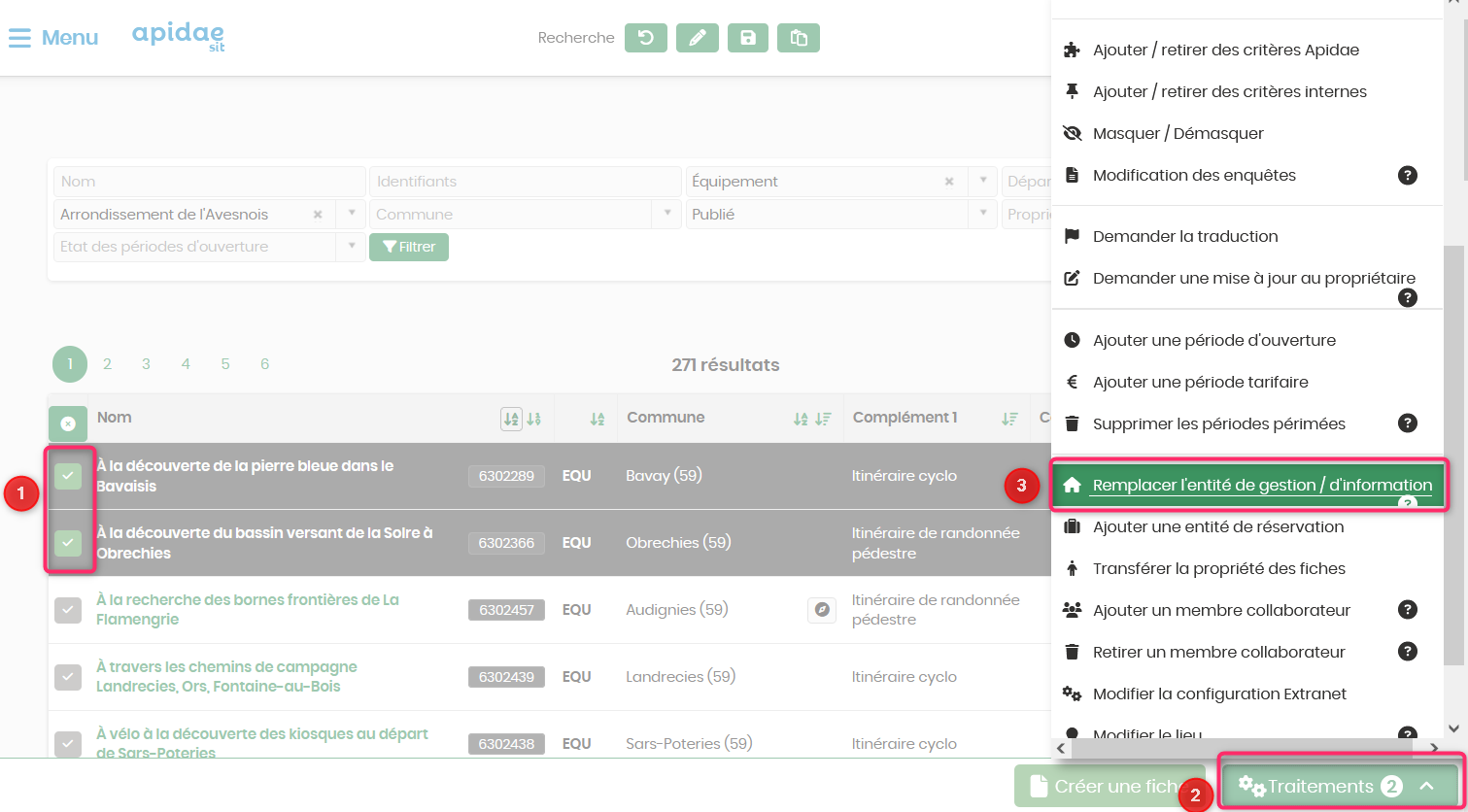Click the undo search reset icon
Viewport: 1468px width, 812px height.
[645, 38]
